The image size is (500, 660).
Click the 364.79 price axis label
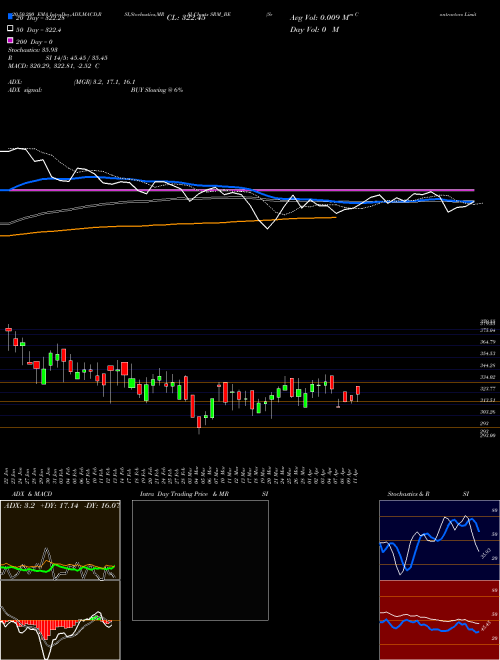489,342
